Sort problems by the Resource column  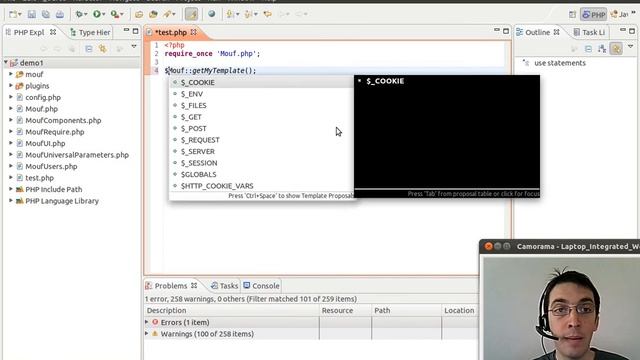point(345,310)
